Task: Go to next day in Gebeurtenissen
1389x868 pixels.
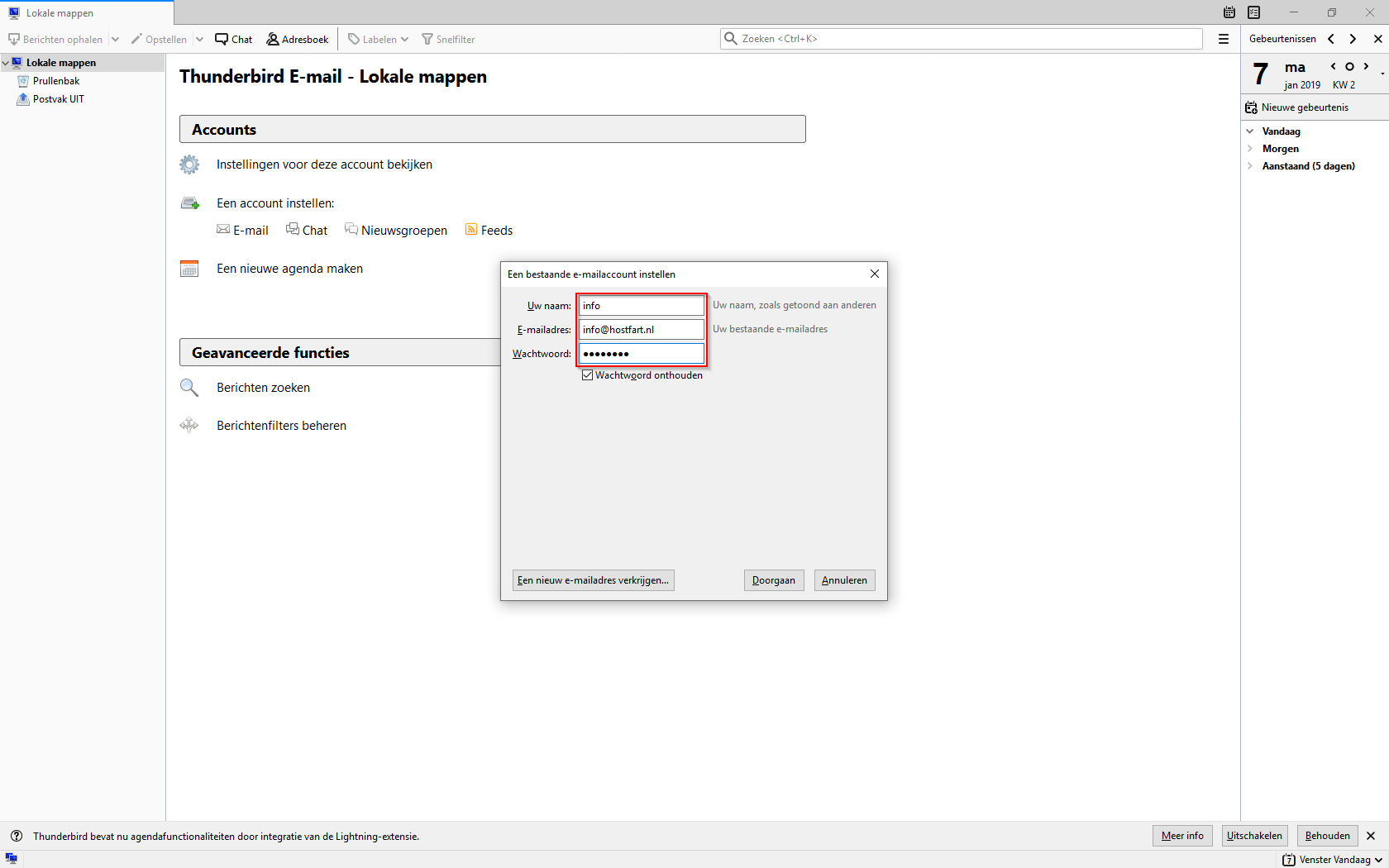Action: 1353,39
